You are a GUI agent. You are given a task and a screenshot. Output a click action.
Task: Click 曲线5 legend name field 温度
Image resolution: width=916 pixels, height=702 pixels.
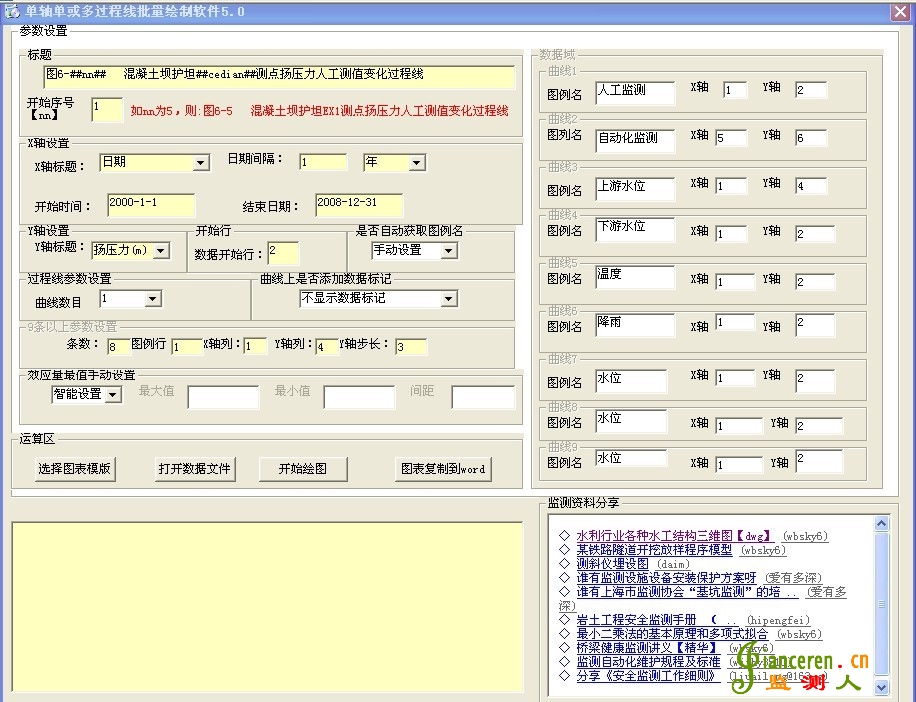click(x=635, y=277)
